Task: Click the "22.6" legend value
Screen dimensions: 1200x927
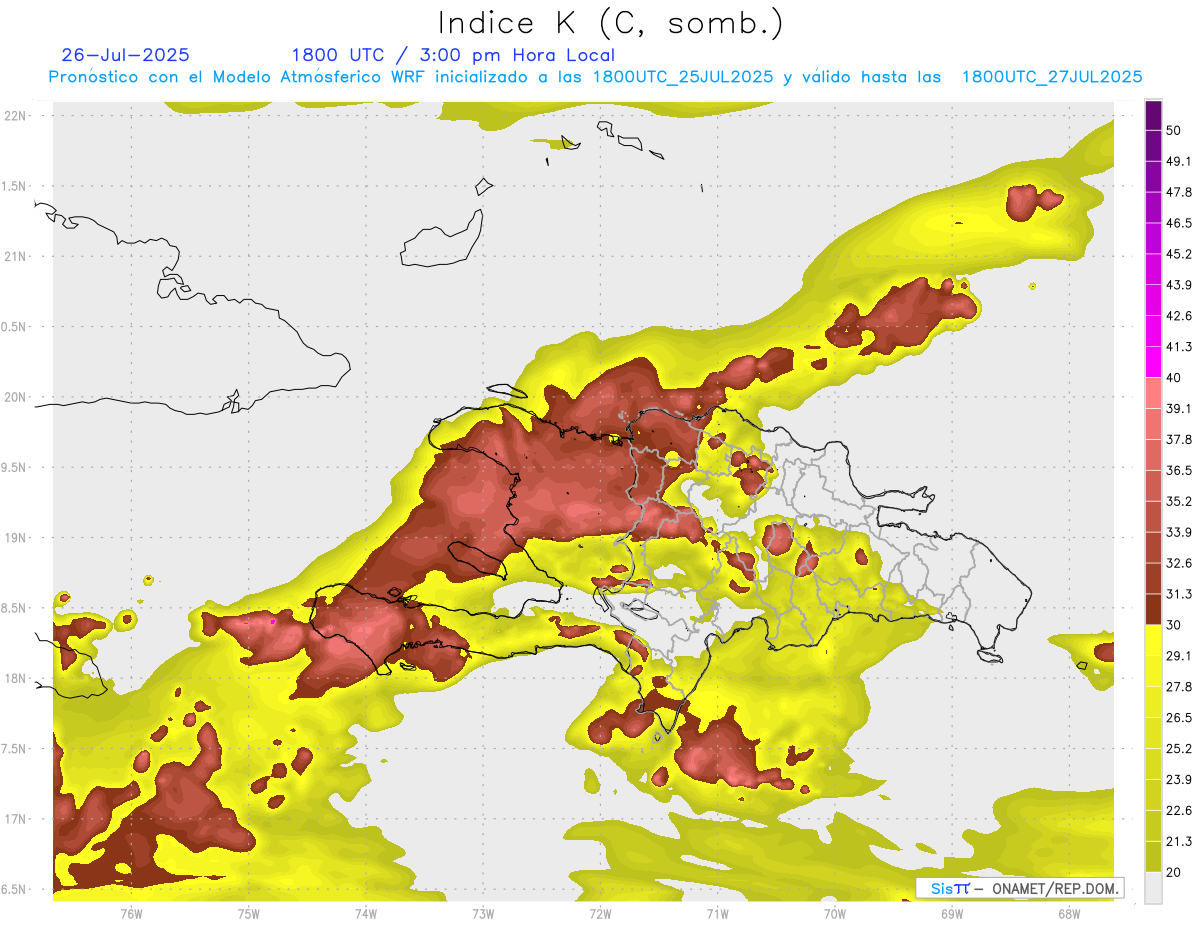Action: click(x=1179, y=810)
